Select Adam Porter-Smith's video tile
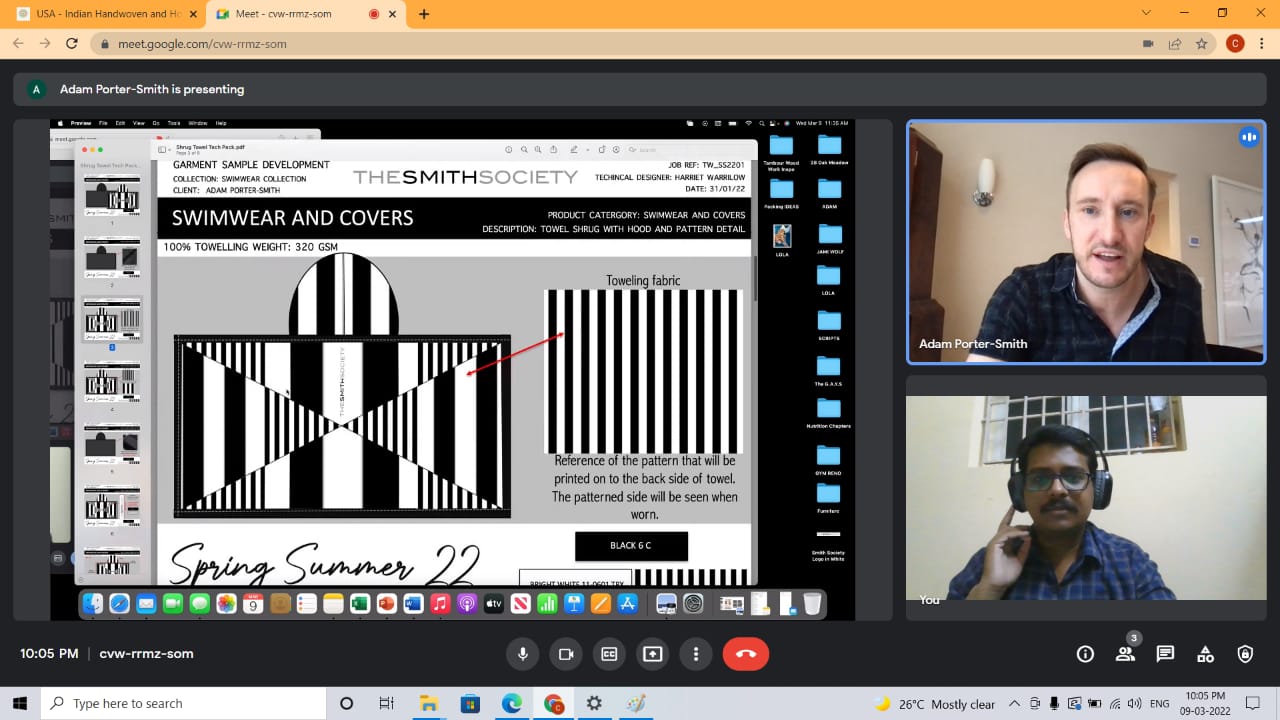 tap(1085, 242)
